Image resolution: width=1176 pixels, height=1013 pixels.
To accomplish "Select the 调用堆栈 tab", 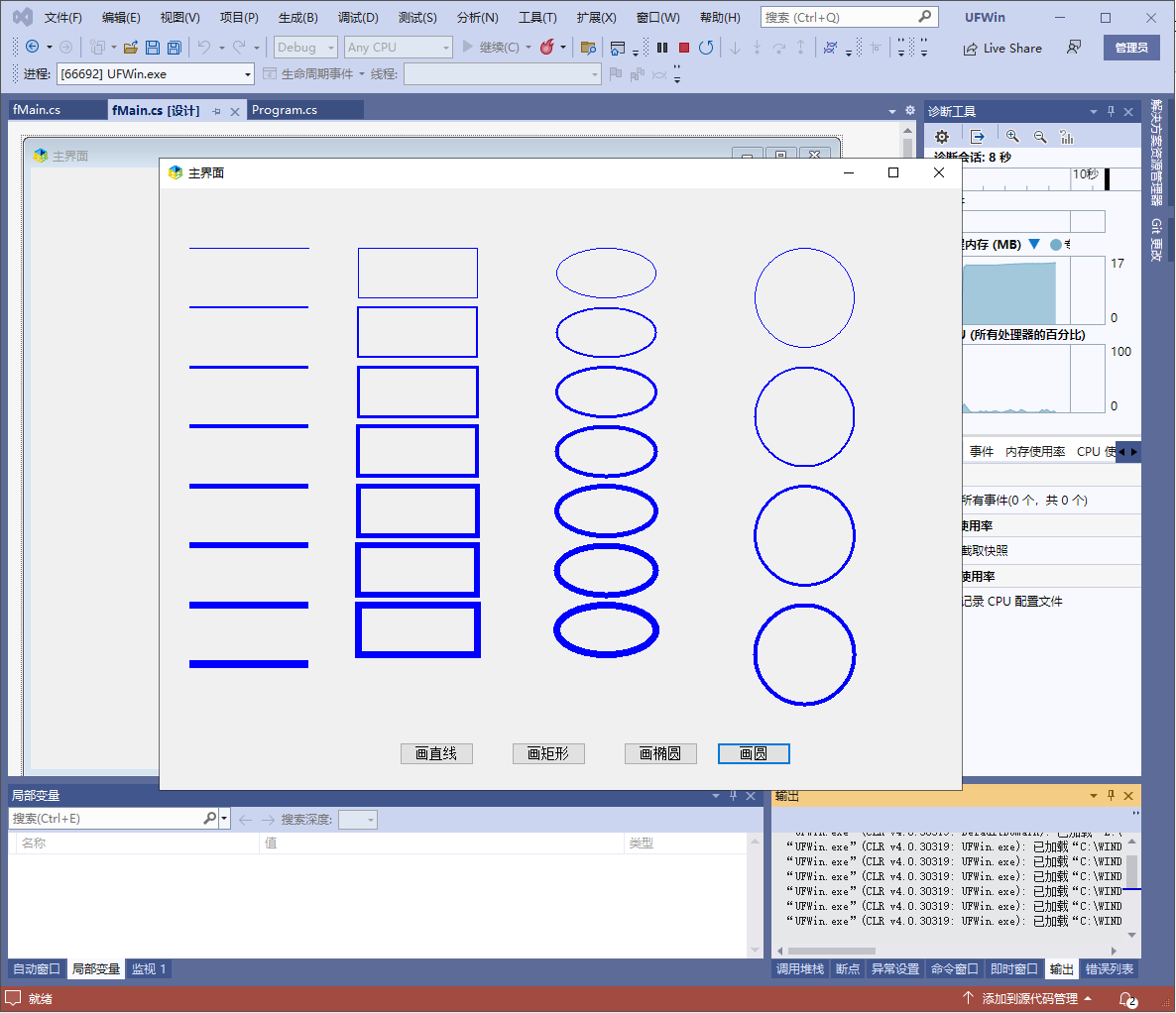I will (x=799, y=968).
